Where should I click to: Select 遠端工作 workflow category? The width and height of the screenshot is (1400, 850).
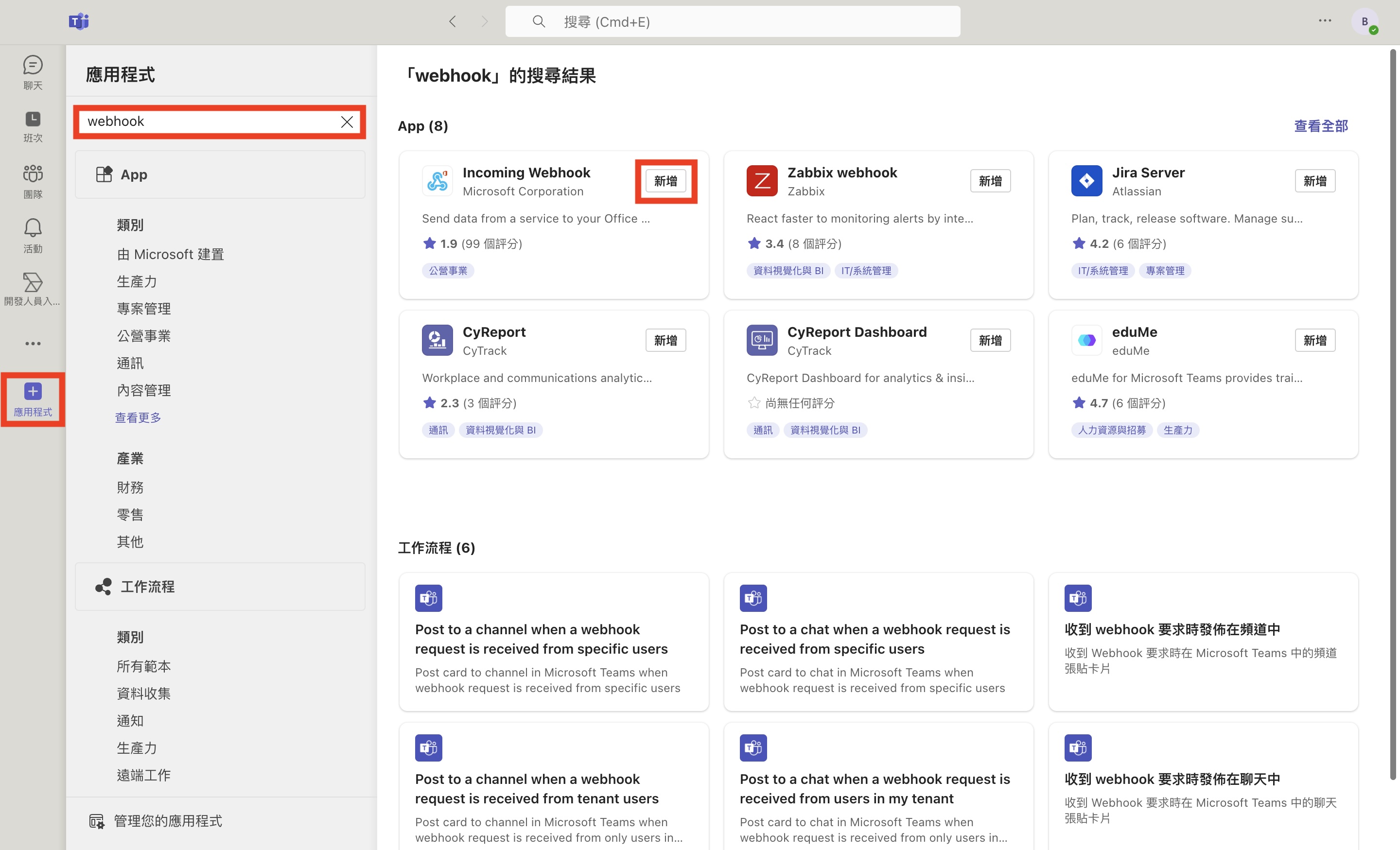(x=144, y=776)
